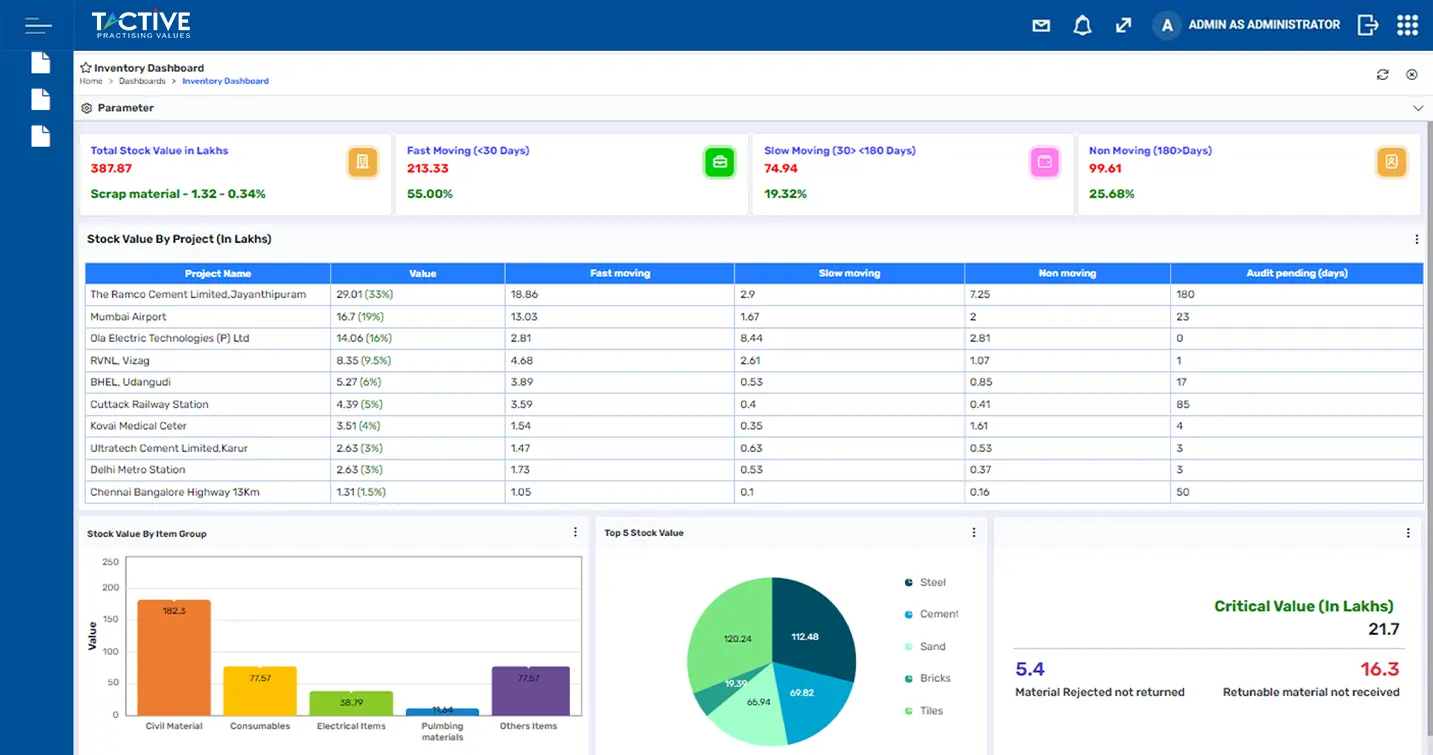Click the admin avatar circle
The width and height of the screenshot is (1433, 755).
pyautogui.click(x=1166, y=25)
